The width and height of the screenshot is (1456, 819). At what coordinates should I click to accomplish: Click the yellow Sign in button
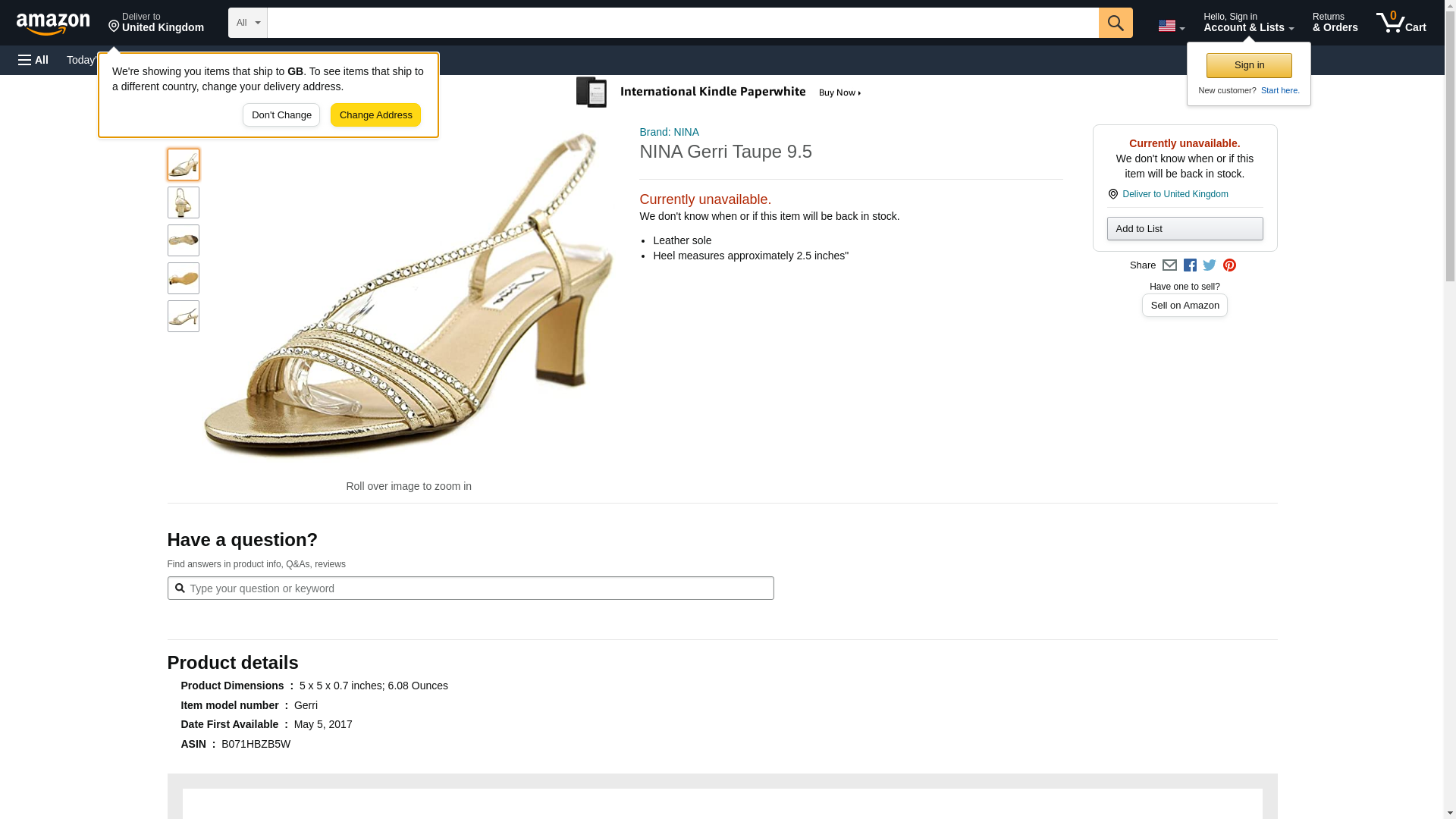1249,65
